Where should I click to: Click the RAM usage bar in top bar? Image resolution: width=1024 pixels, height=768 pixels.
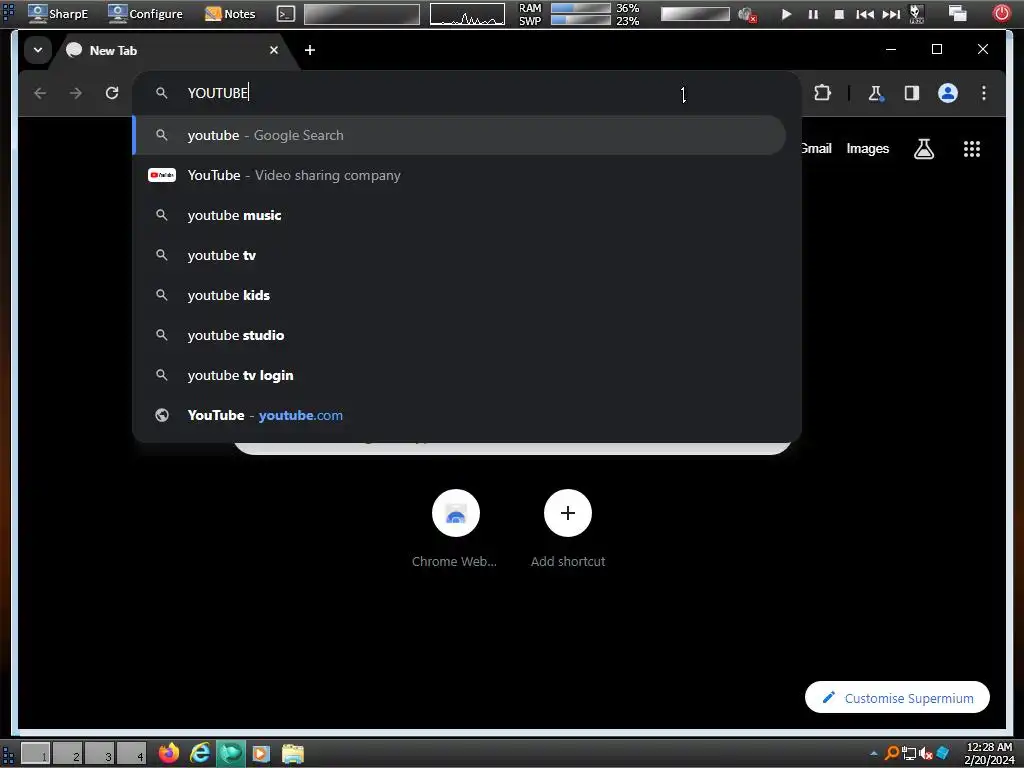tap(581, 8)
